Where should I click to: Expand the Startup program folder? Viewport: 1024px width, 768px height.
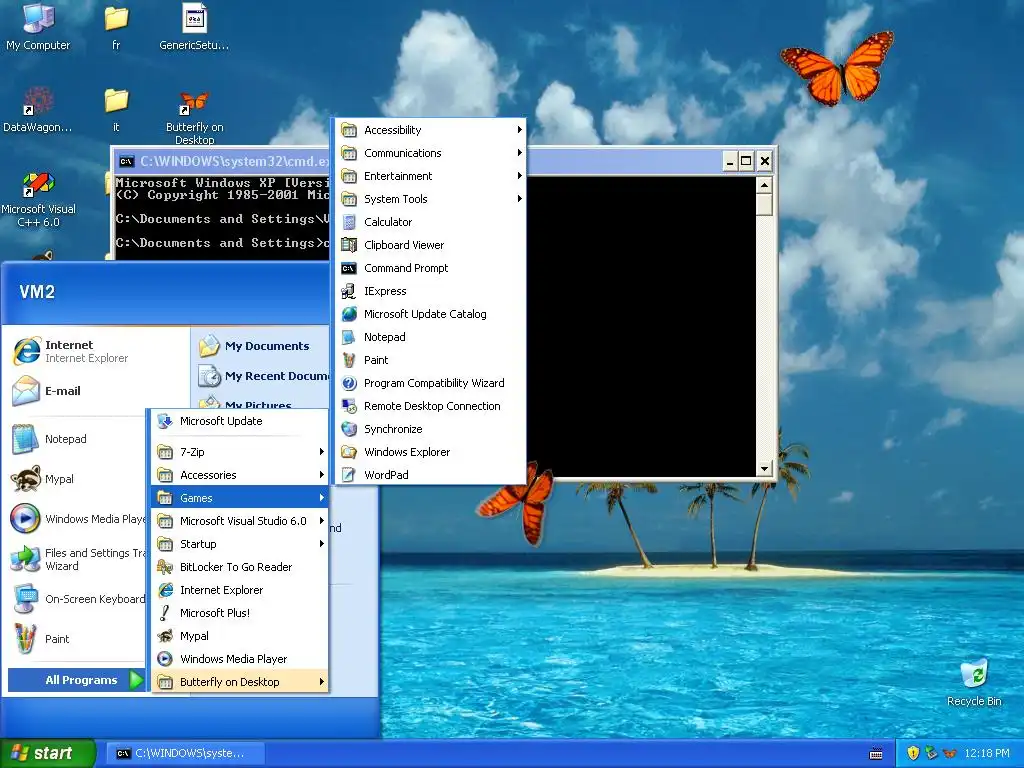point(240,544)
